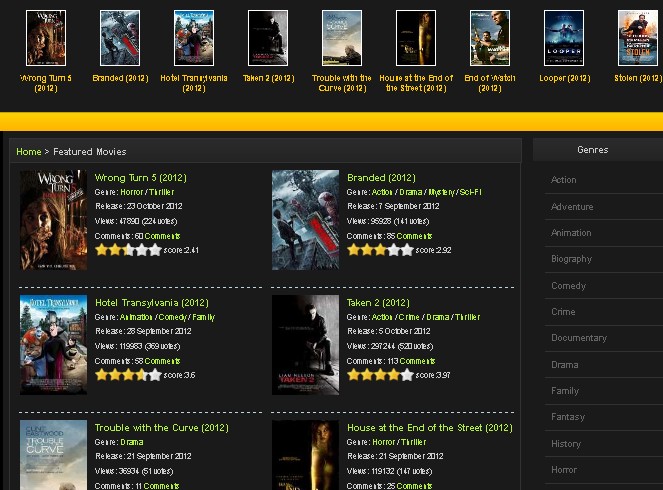
Task: Click Wrong Turn 5 large poster in list
Action: pyautogui.click(x=53, y=220)
